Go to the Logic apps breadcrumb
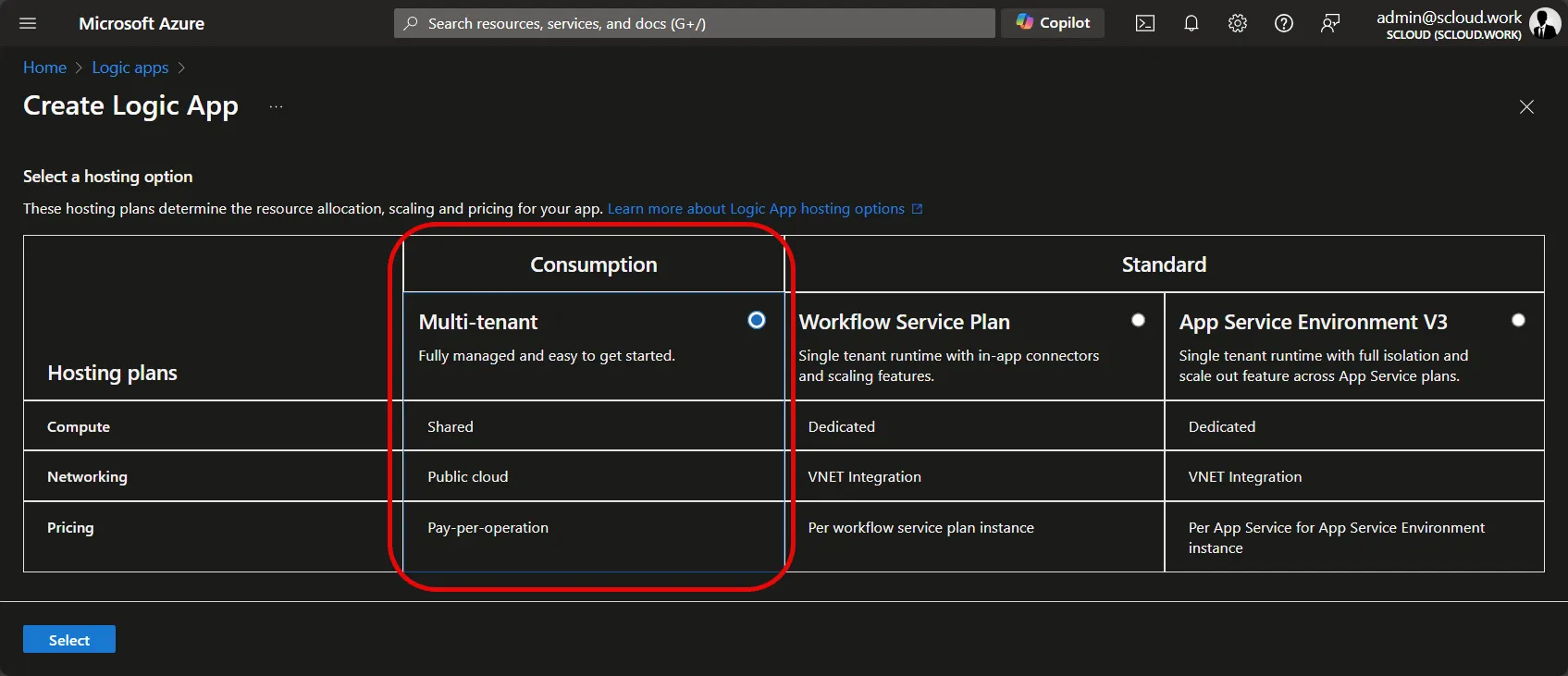This screenshot has height=676, width=1568. pyautogui.click(x=130, y=68)
